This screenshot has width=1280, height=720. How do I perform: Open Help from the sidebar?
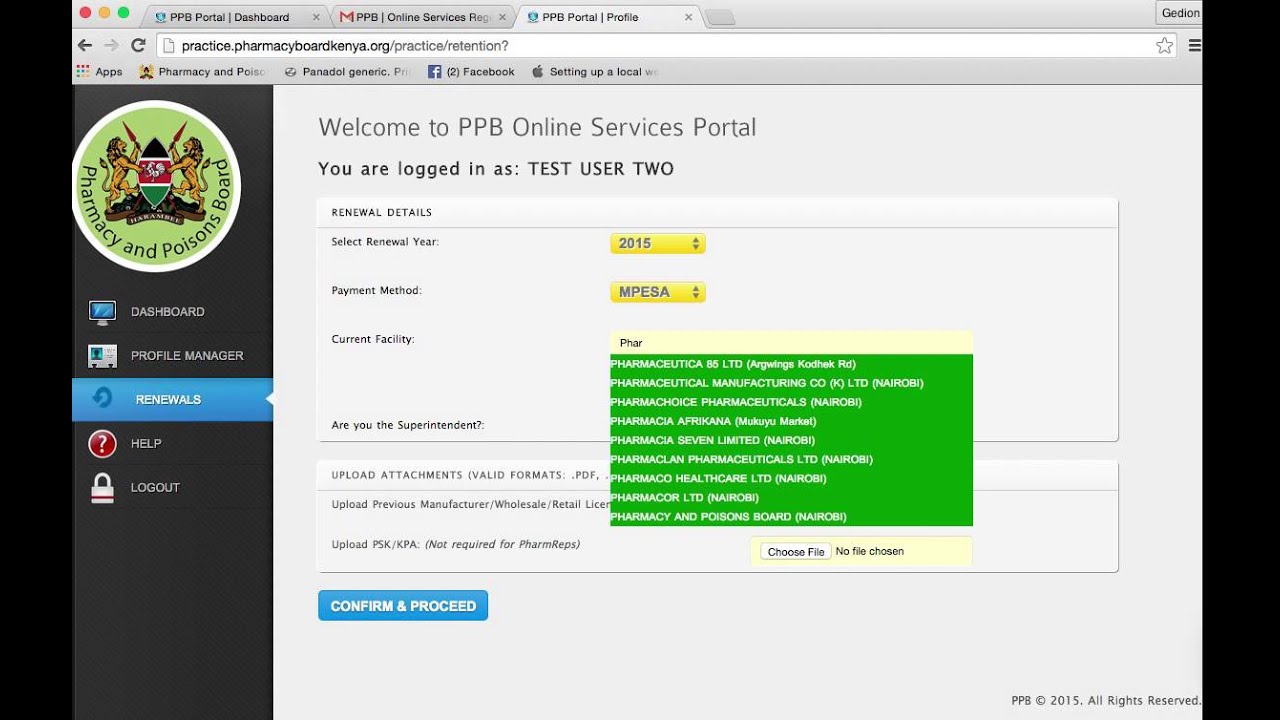[172, 443]
